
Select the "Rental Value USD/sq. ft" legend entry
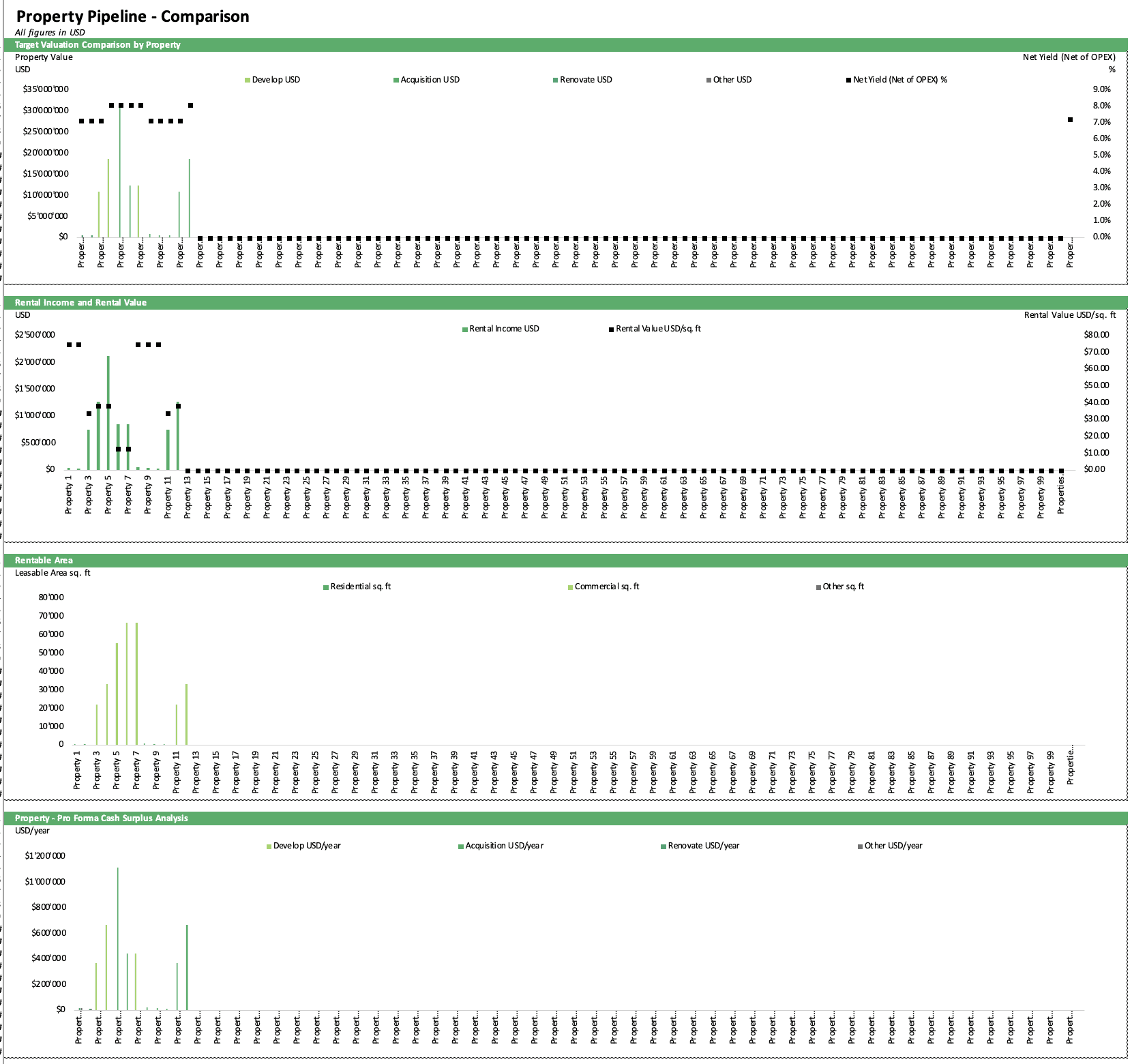pyautogui.click(x=655, y=329)
